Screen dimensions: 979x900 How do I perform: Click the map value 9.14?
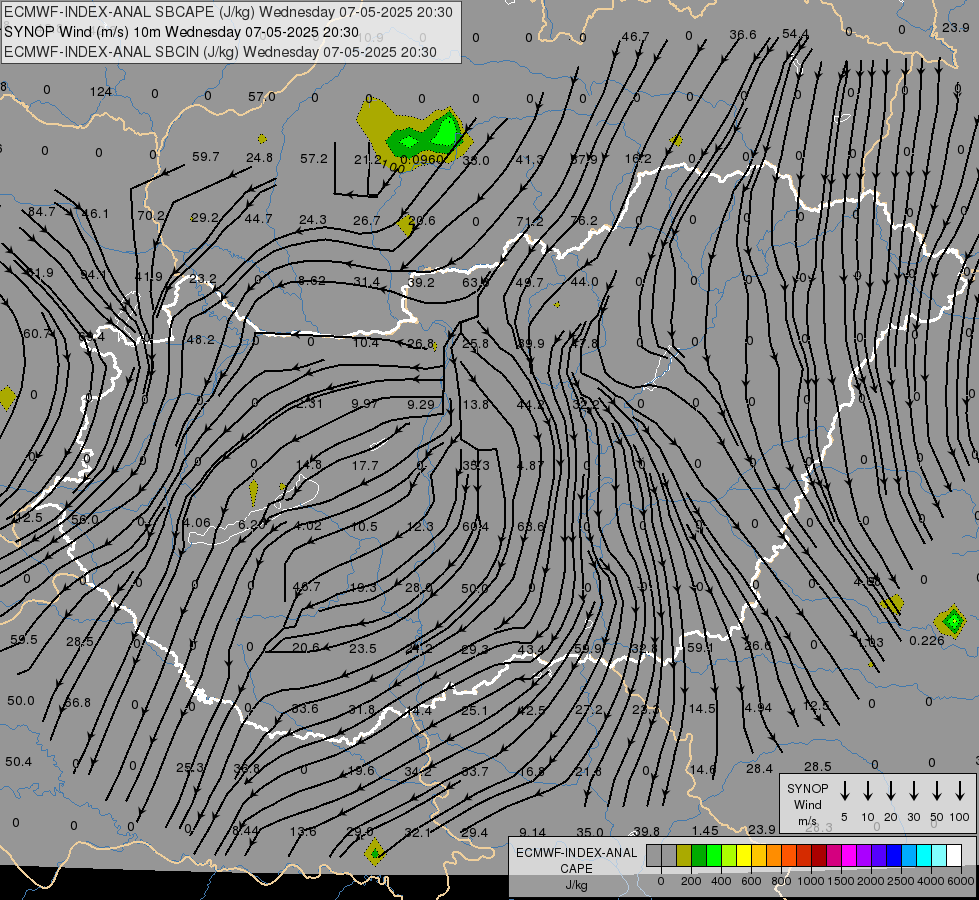533,833
